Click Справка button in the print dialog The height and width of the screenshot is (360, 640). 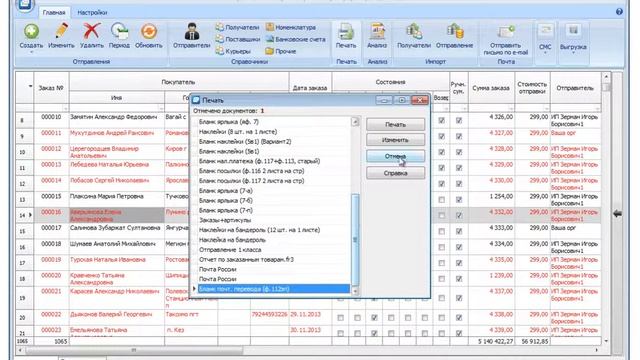tap(395, 173)
